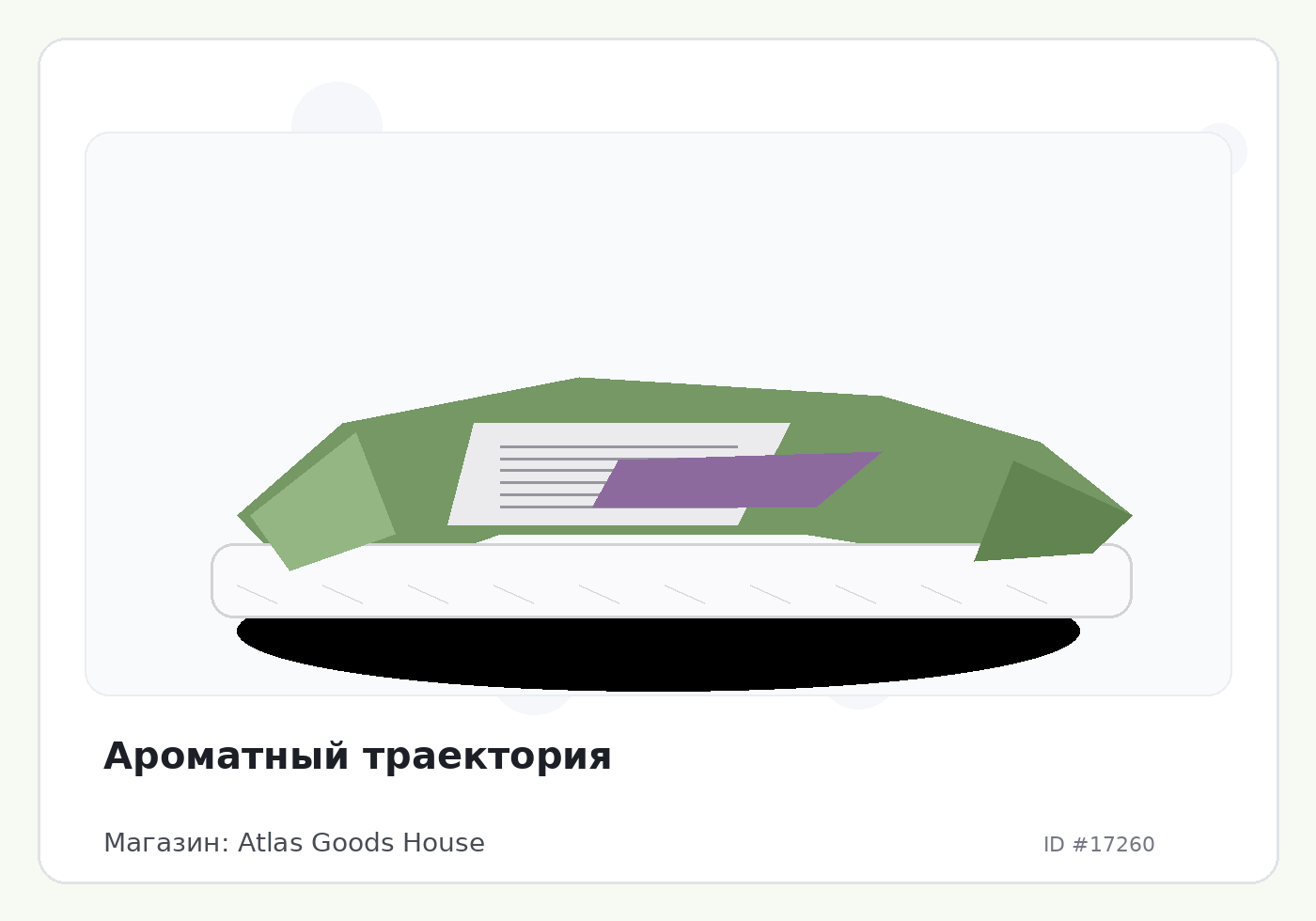Viewport: 1316px width, 921px height.
Task: Click the purple color area of sticker
Action: click(x=714, y=484)
